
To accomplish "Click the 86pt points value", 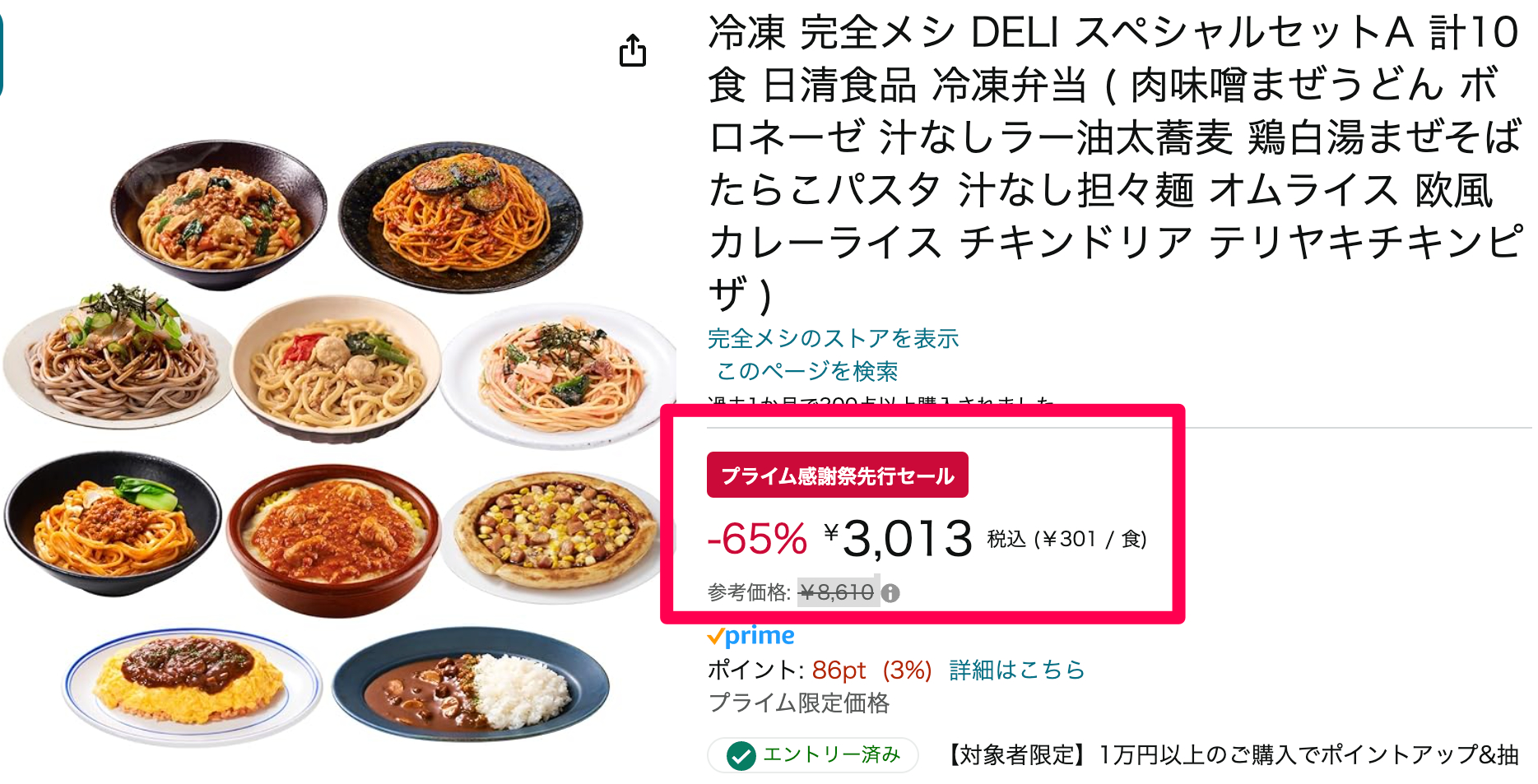I will point(839,670).
